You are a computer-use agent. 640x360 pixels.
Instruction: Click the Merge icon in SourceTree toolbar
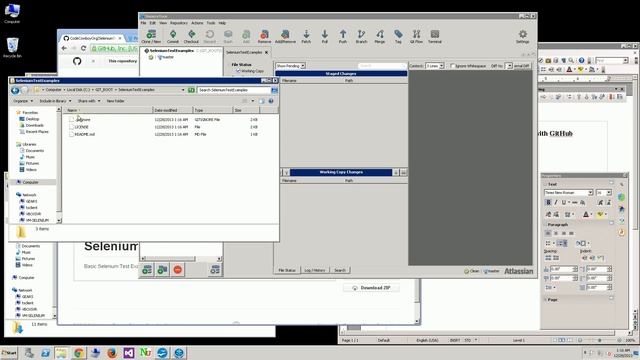tap(380, 36)
